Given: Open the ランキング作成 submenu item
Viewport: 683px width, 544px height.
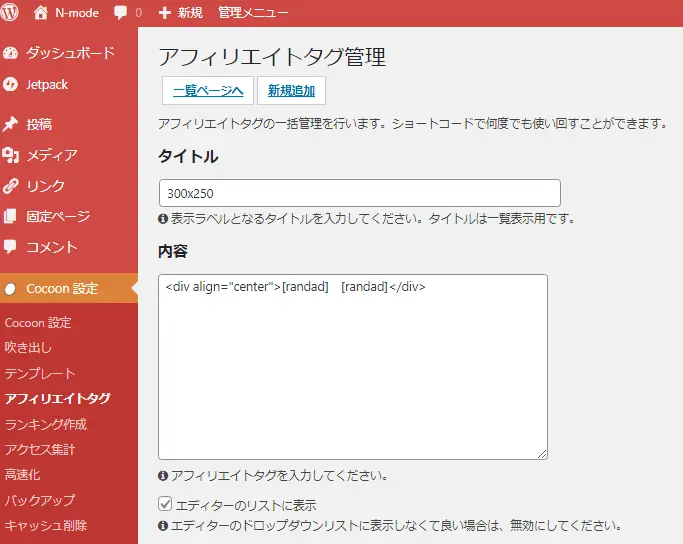Looking at the screenshot, I should tap(45, 424).
